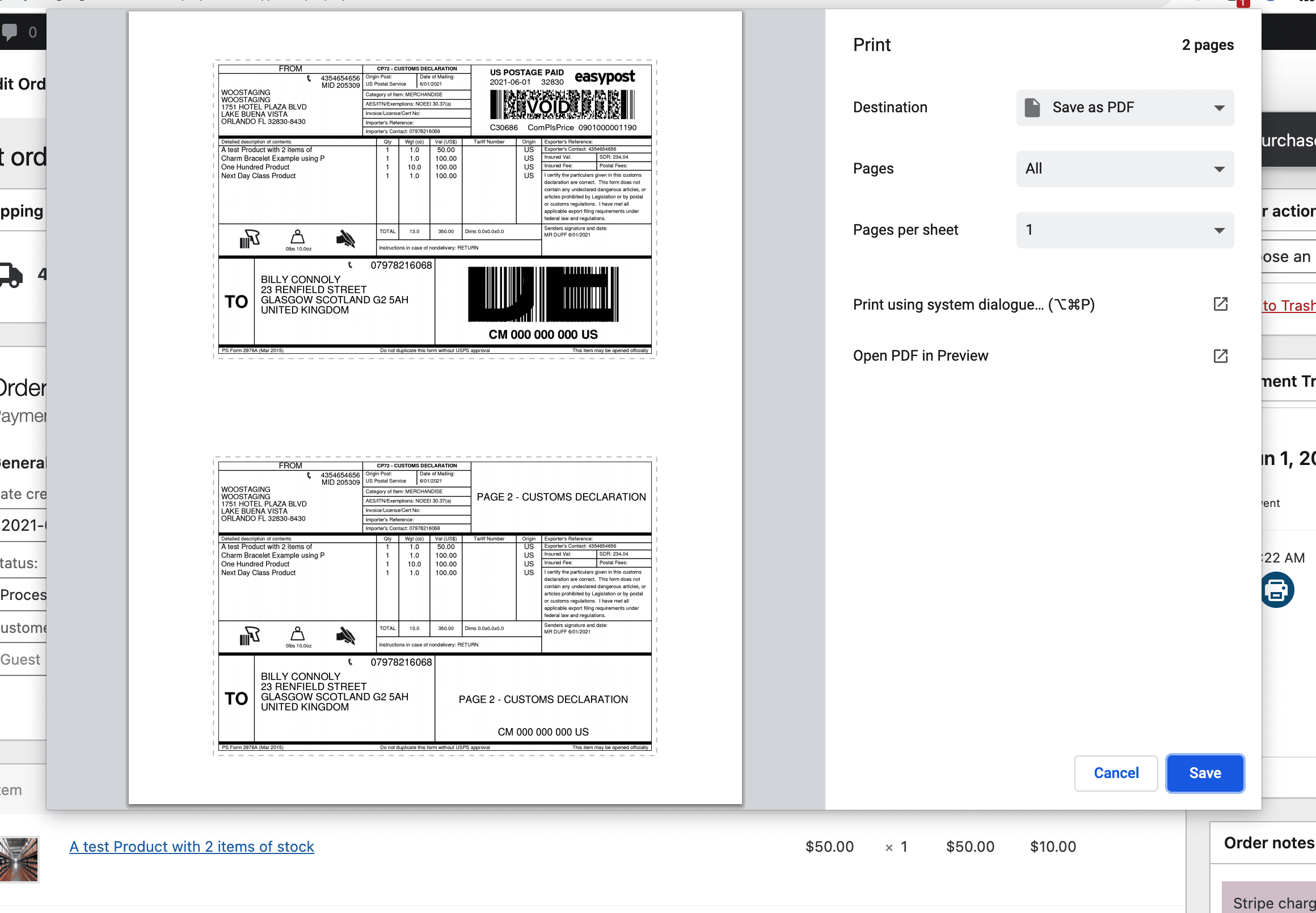This screenshot has width=1316, height=913.
Task: Click the '2 pages' count text
Action: point(1207,45)
